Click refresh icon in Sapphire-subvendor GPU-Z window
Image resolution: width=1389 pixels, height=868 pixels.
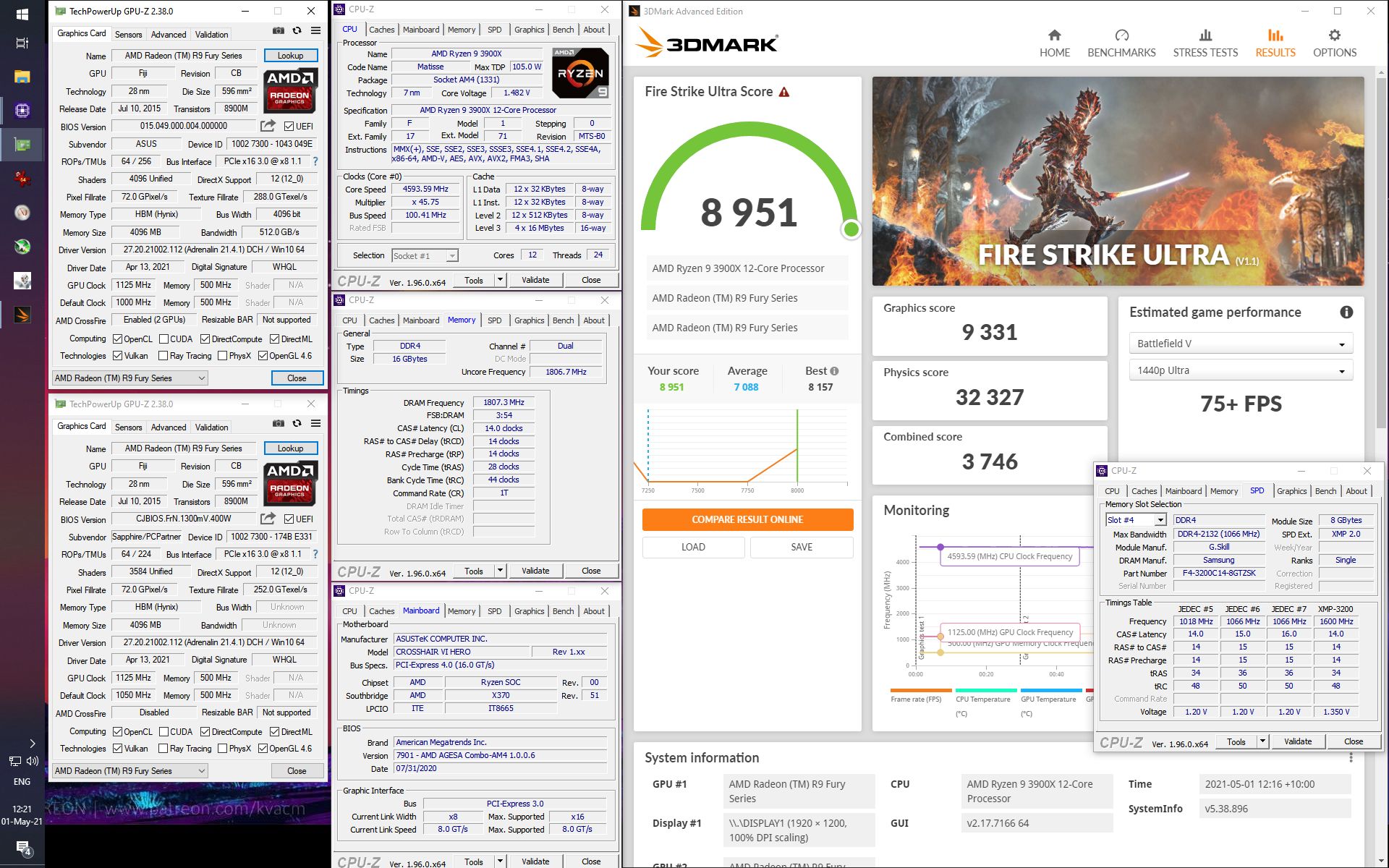coord(297,424)
